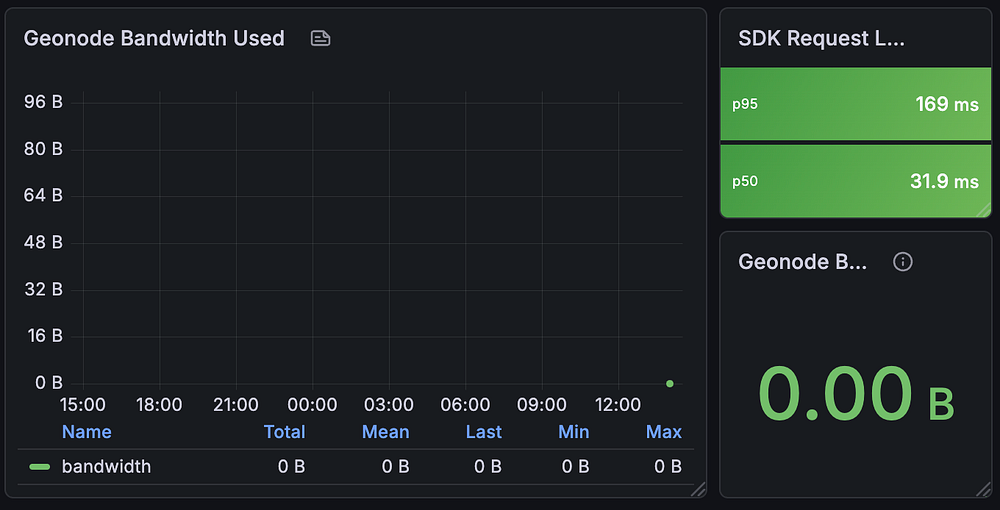
Task: Click resize handle of bottom-right stat panel
Action: click(985, 488)
